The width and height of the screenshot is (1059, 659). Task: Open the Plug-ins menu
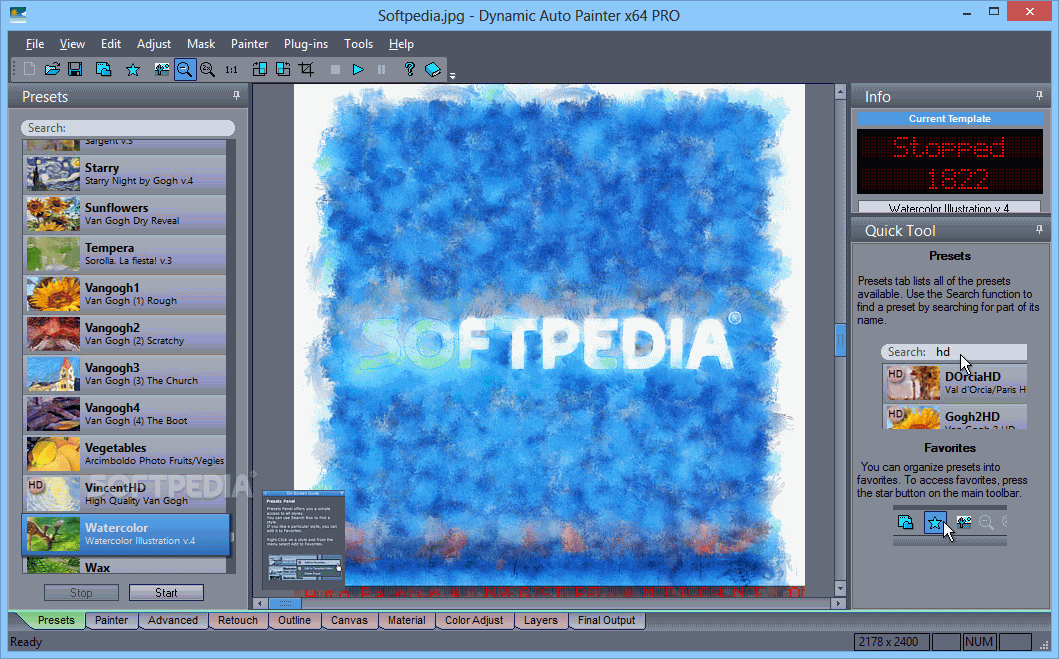tap(306, 44)
